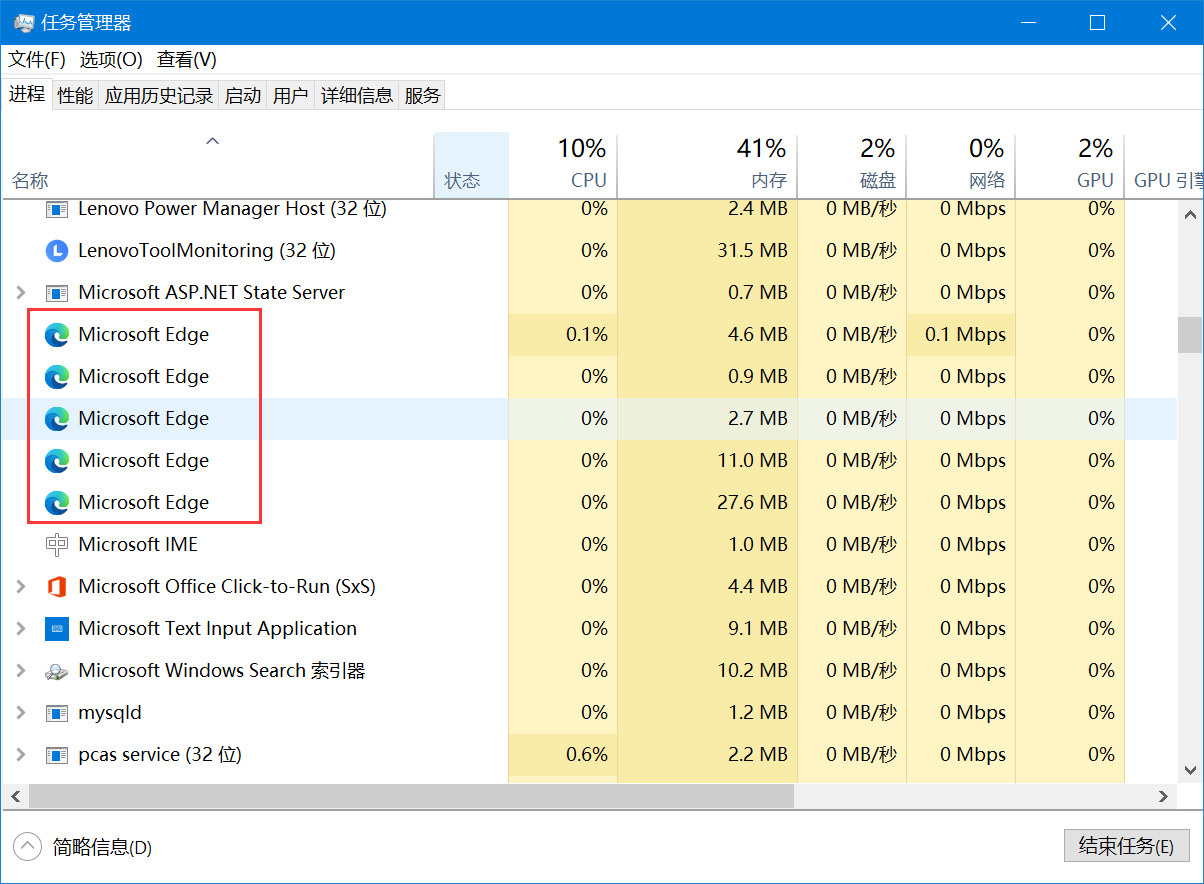Sort by the 状态 column header
1204x884 pixels.
471,166
